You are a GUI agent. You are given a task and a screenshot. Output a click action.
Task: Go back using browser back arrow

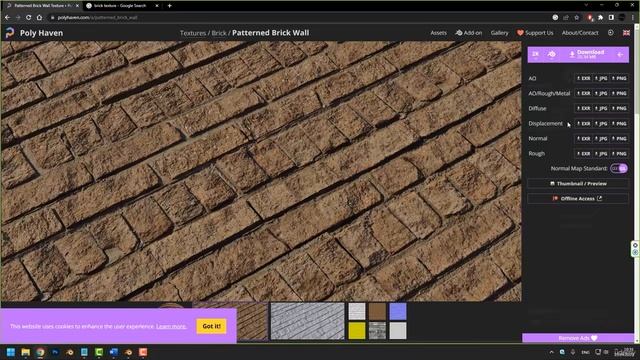pos(7,18)
